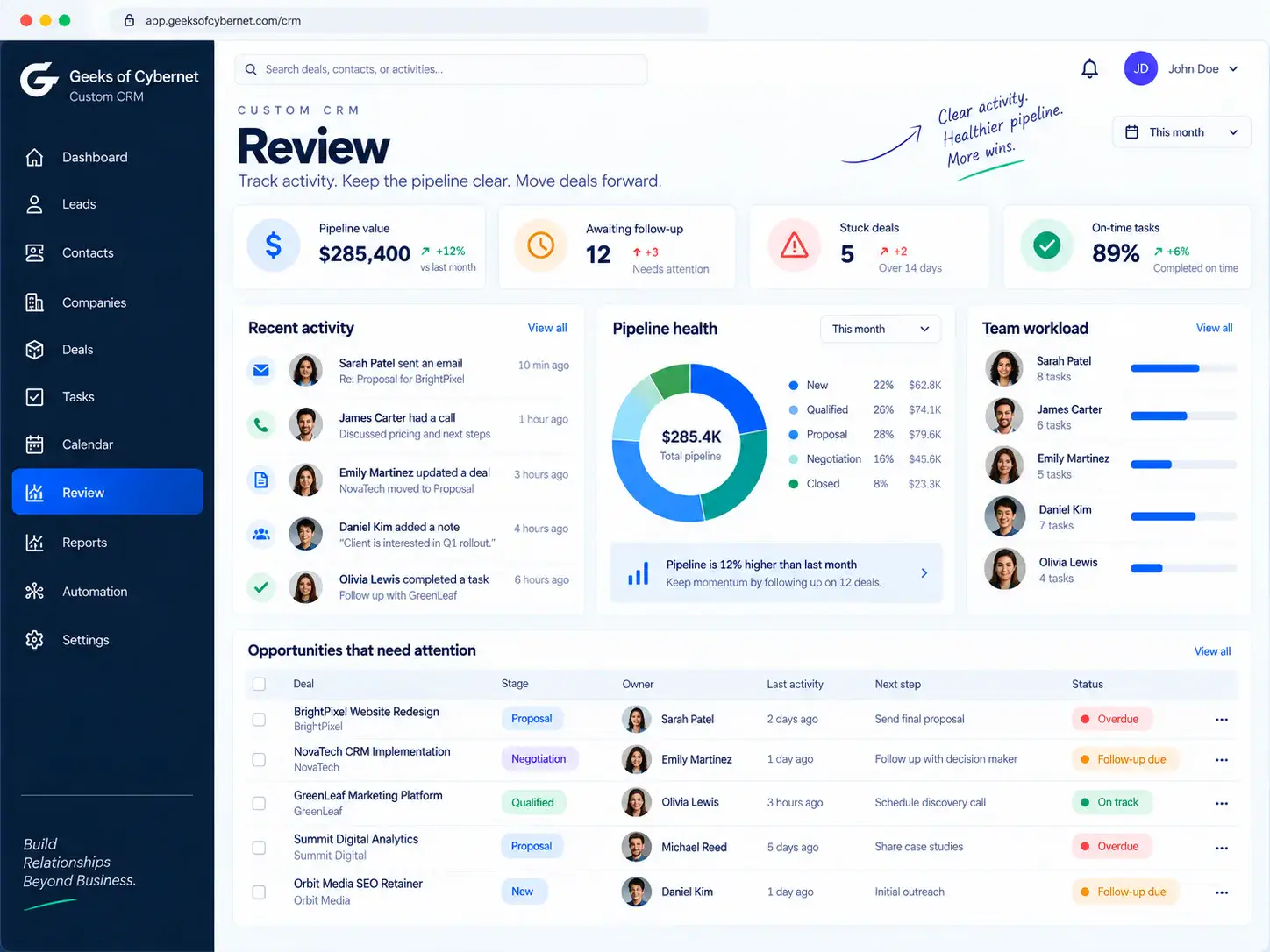Viewport: 1270px width, 952px height.
Task: Click Olivia Lewis's workload progress bar
Action: pos(1183,568)
